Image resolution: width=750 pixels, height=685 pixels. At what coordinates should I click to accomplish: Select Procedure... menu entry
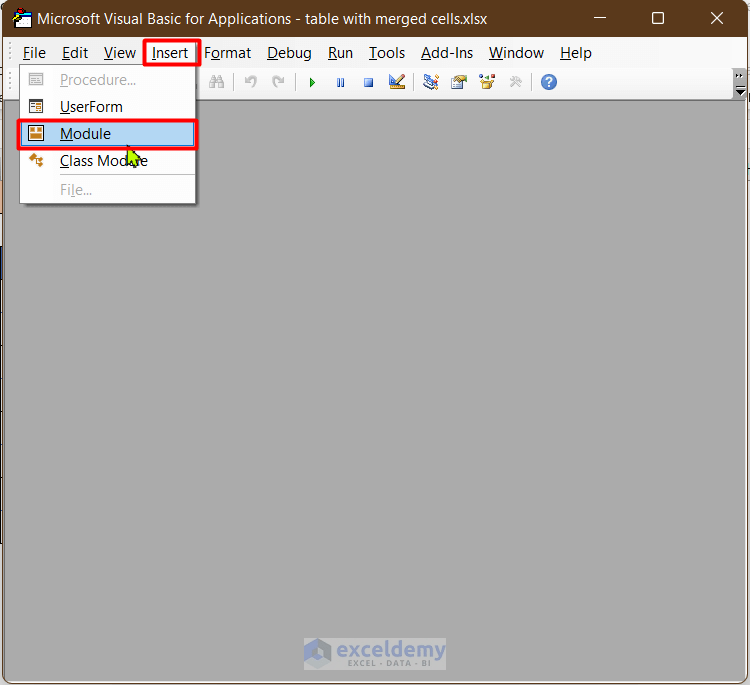[x=107, y=80]
